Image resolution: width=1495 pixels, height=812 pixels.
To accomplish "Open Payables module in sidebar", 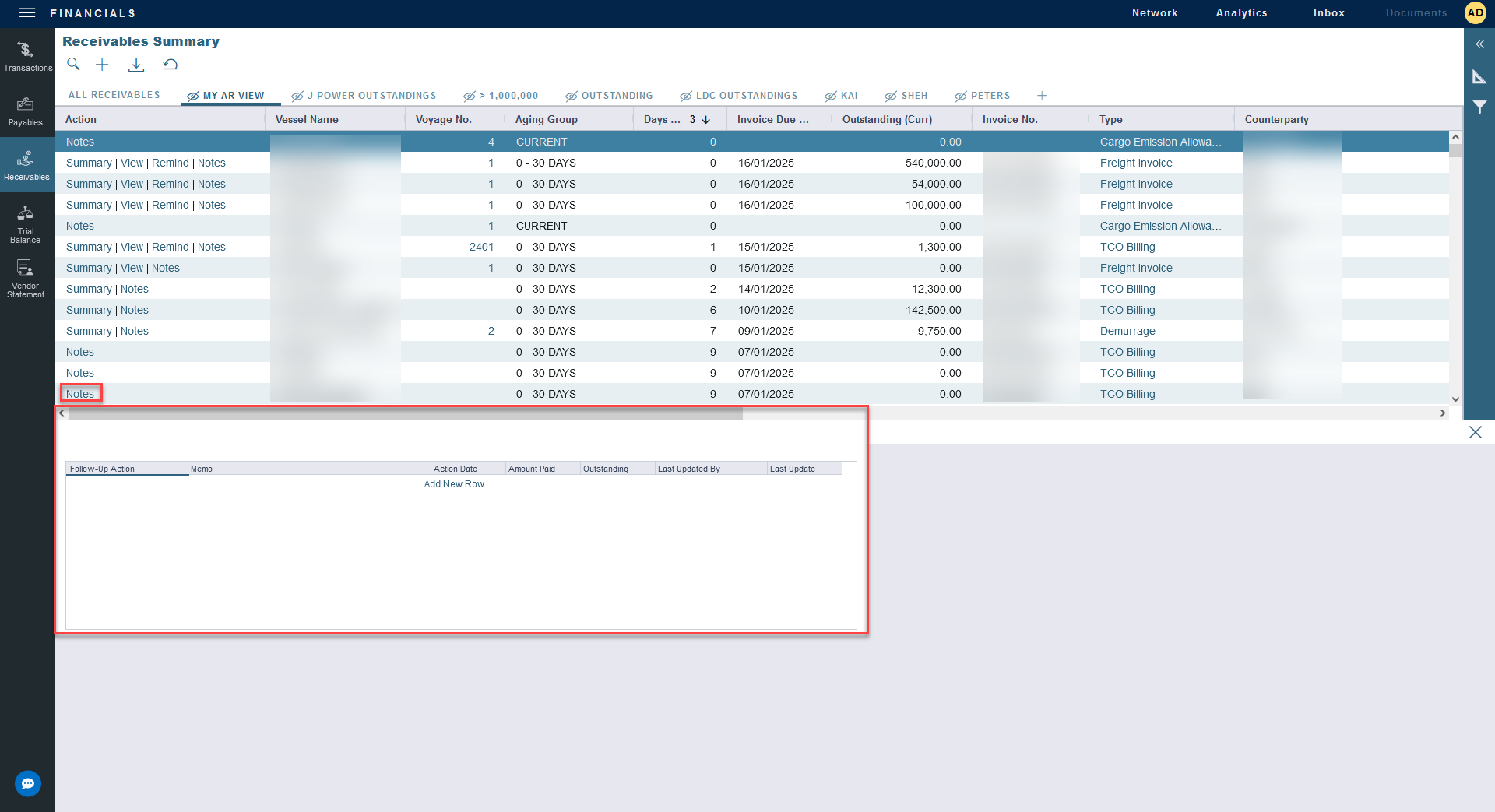I will tap(26, 111).
